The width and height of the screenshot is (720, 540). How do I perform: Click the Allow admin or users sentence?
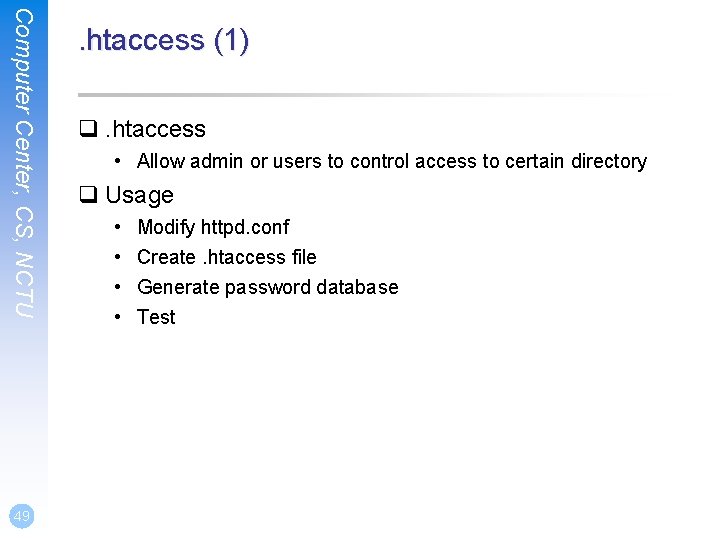click(x=392, y=162)
